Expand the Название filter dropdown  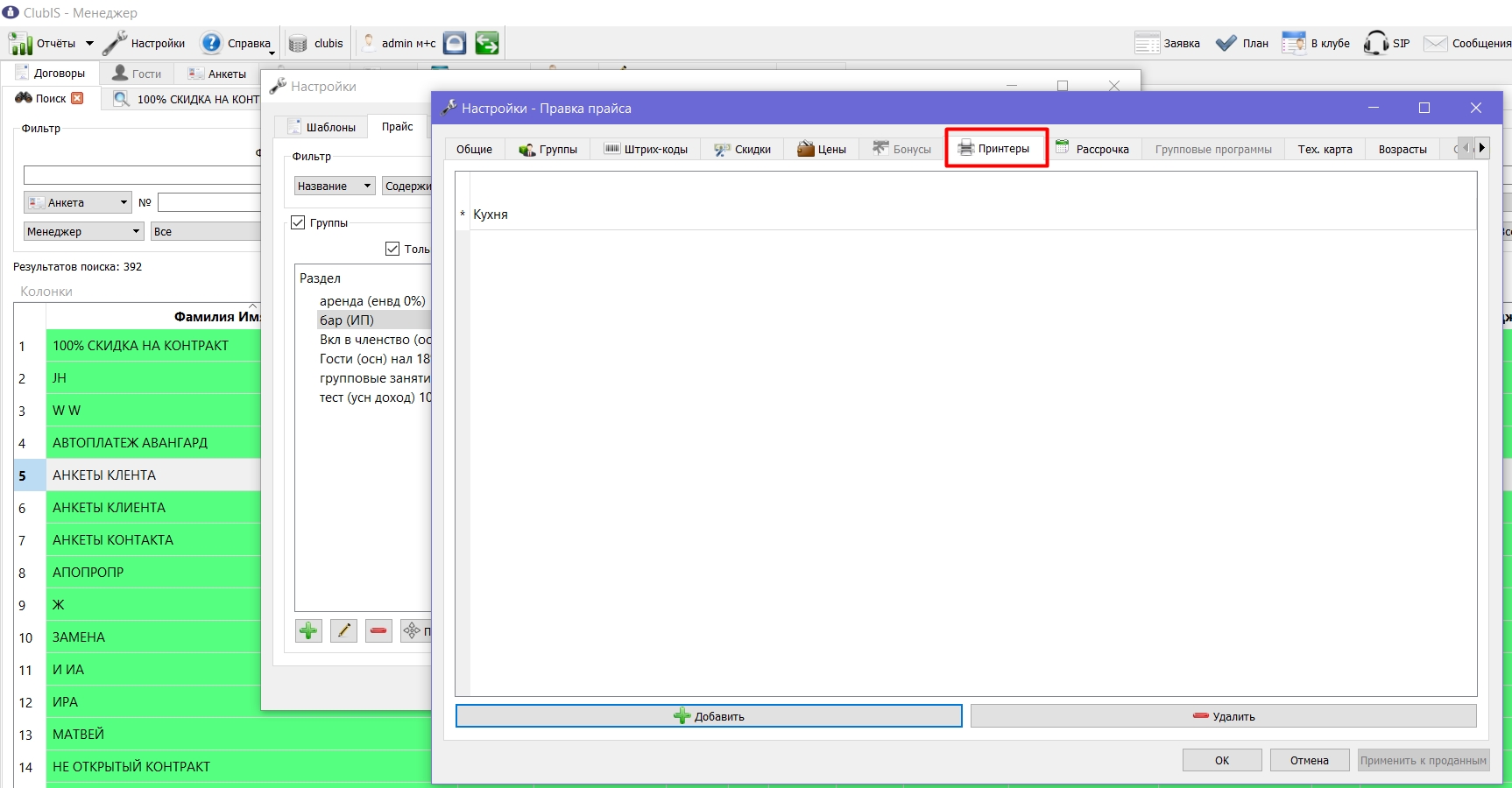[335, 186]
